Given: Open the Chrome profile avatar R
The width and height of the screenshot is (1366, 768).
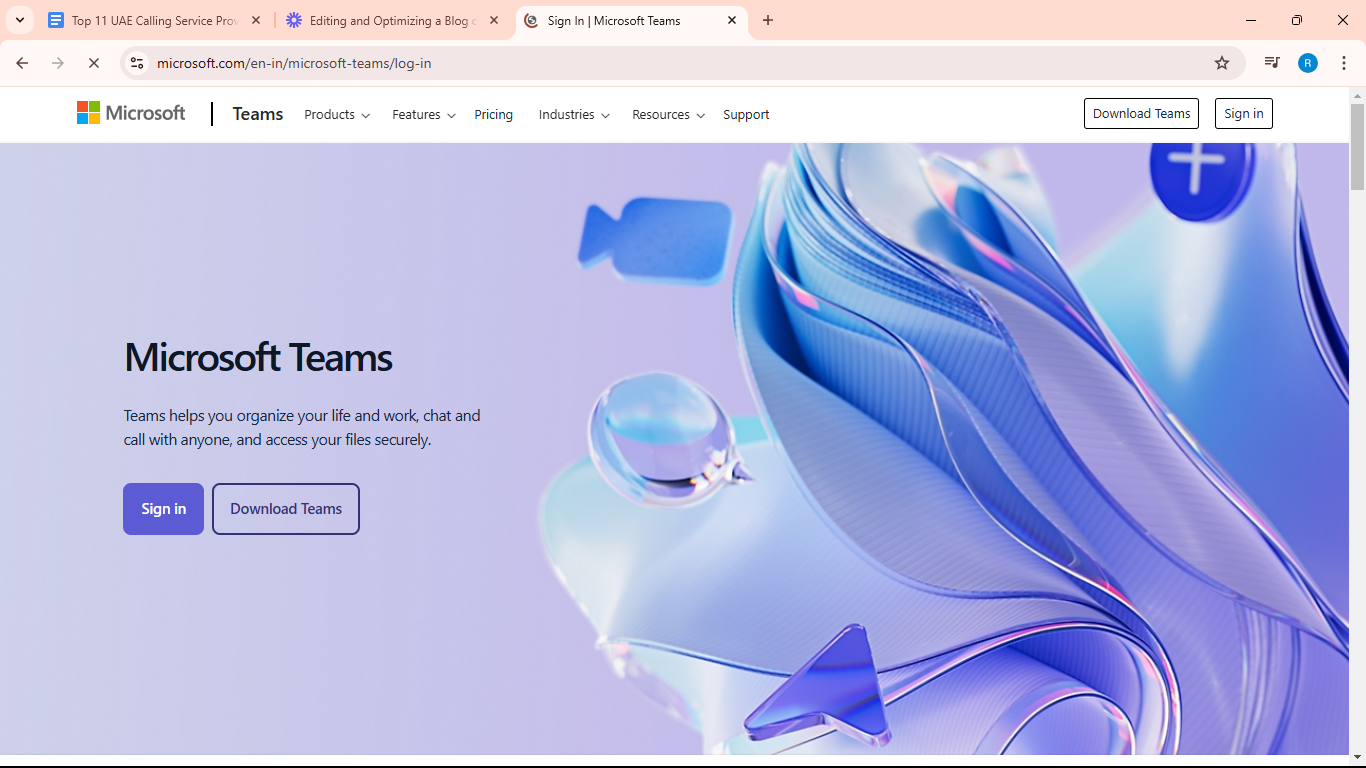Looking at the screenshot, I should pyautogui.click(x=1308, y=63).
